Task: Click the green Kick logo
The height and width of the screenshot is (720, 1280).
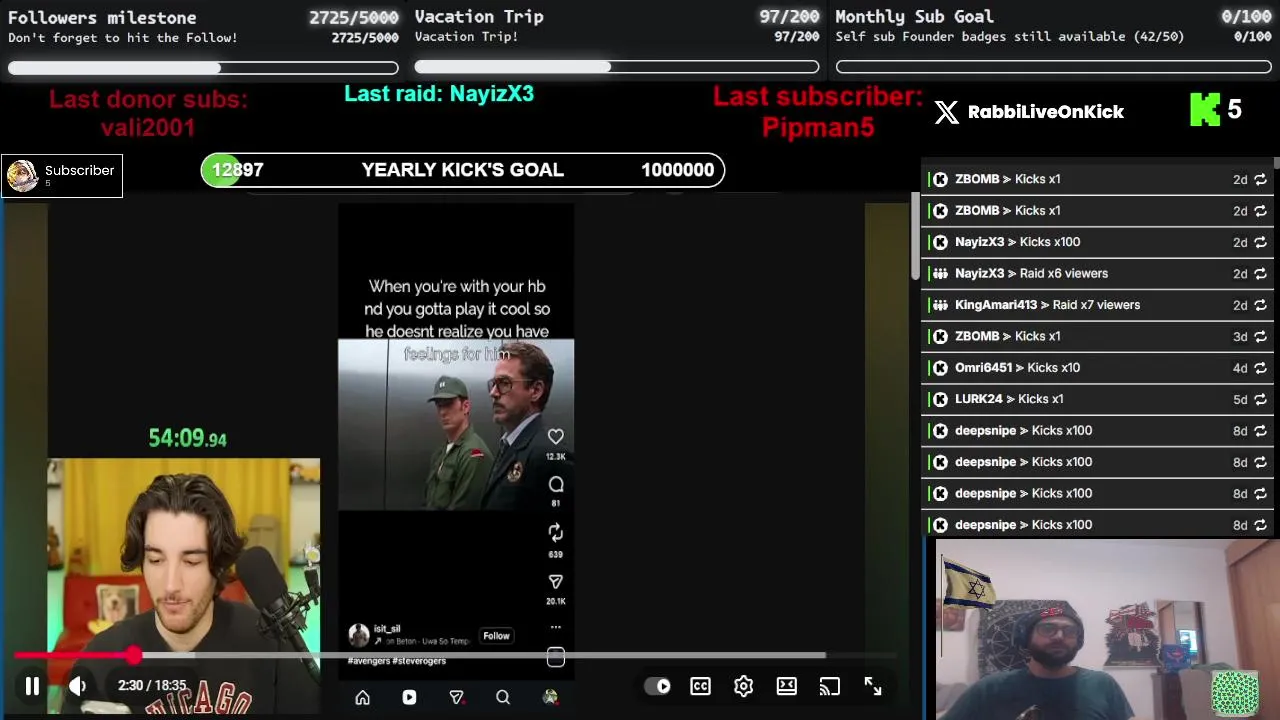Action: coord(1204,110)
